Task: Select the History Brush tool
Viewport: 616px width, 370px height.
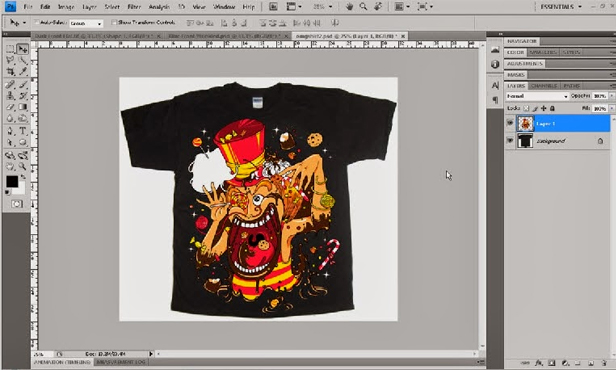Action: 22,95
